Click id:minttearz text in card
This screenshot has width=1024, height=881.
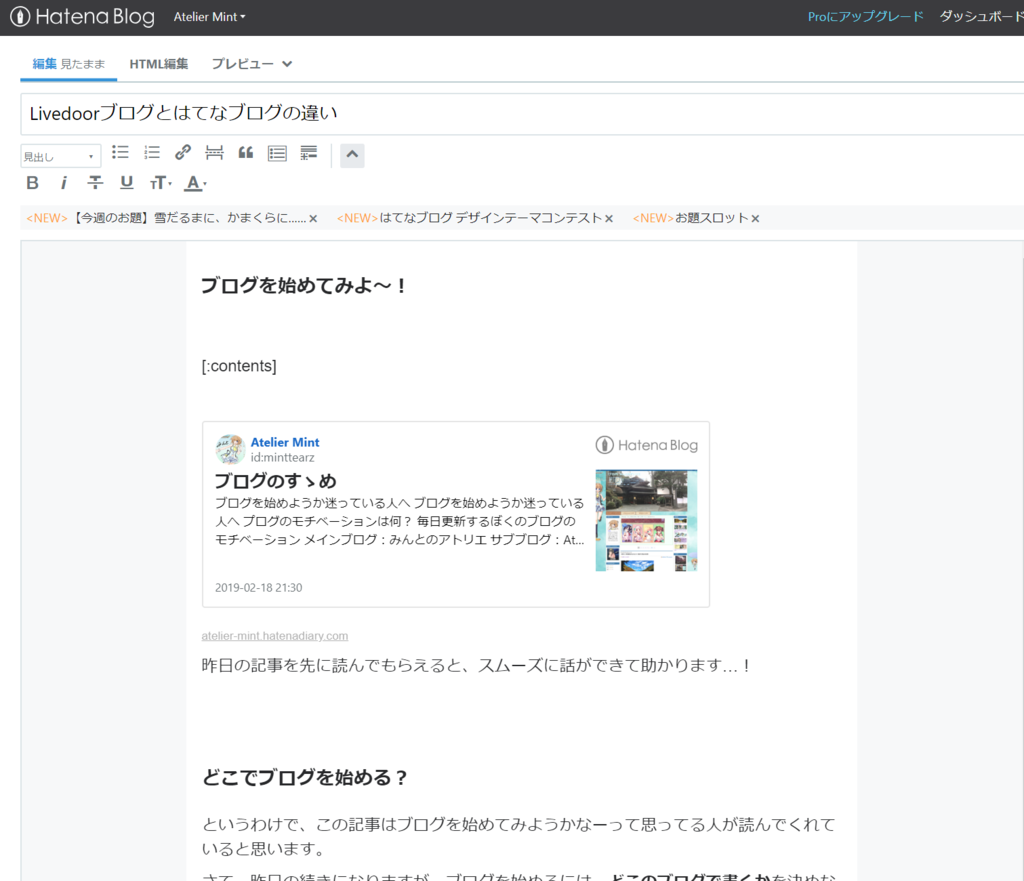point(282,458)
